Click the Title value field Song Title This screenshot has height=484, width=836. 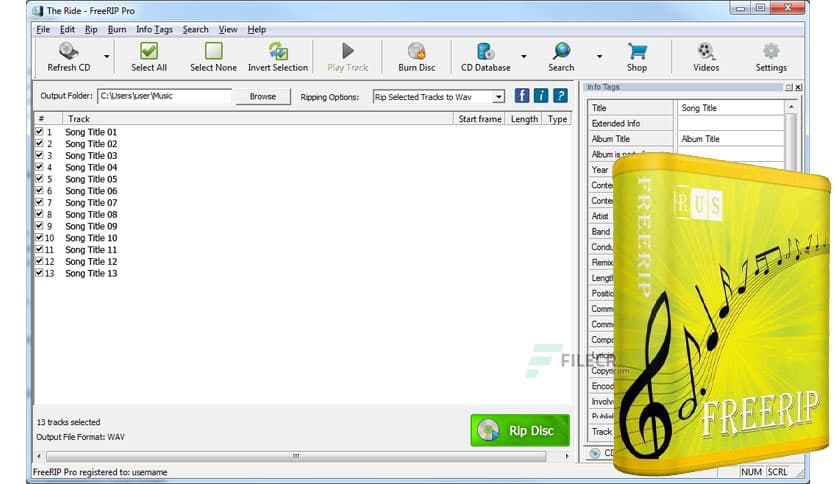tap(730, 108)
